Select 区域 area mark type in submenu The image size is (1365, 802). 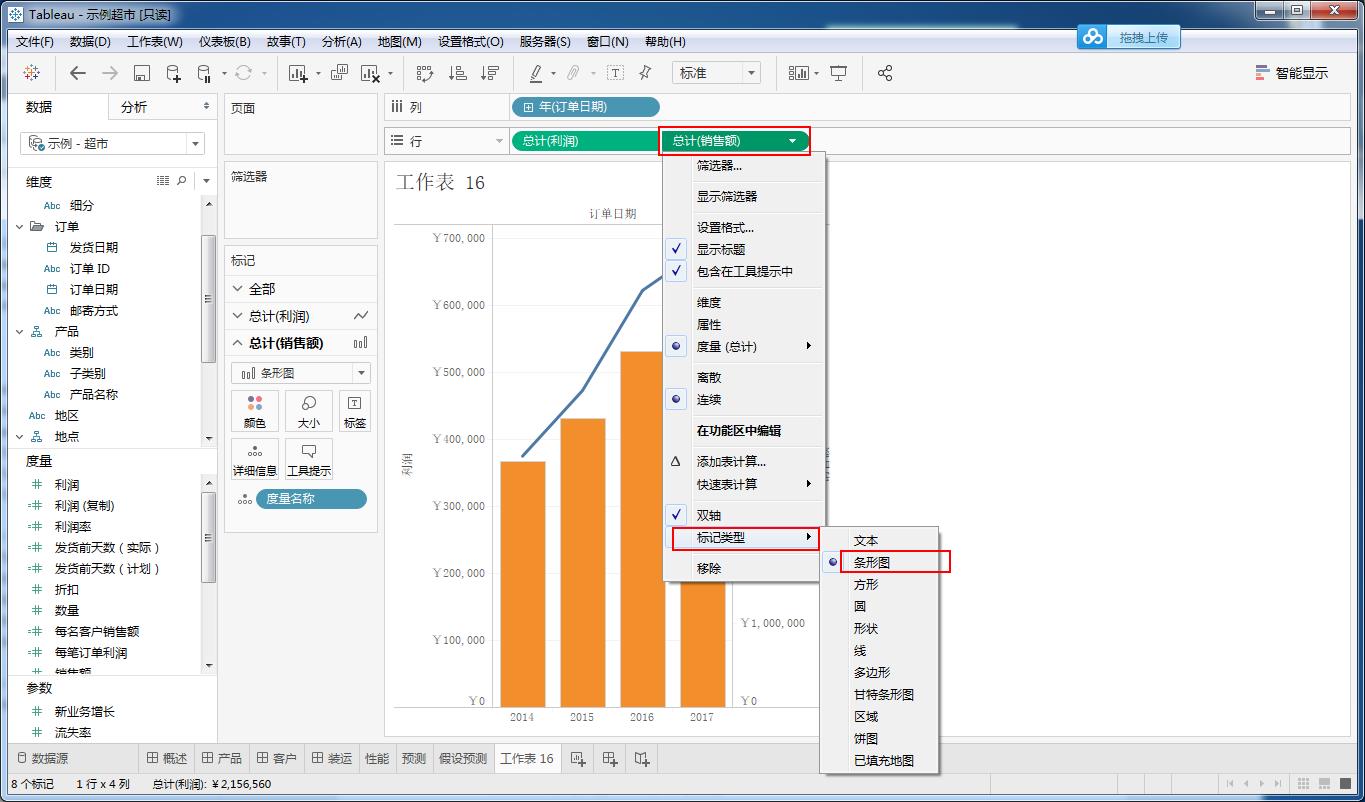tap(880, 717)
